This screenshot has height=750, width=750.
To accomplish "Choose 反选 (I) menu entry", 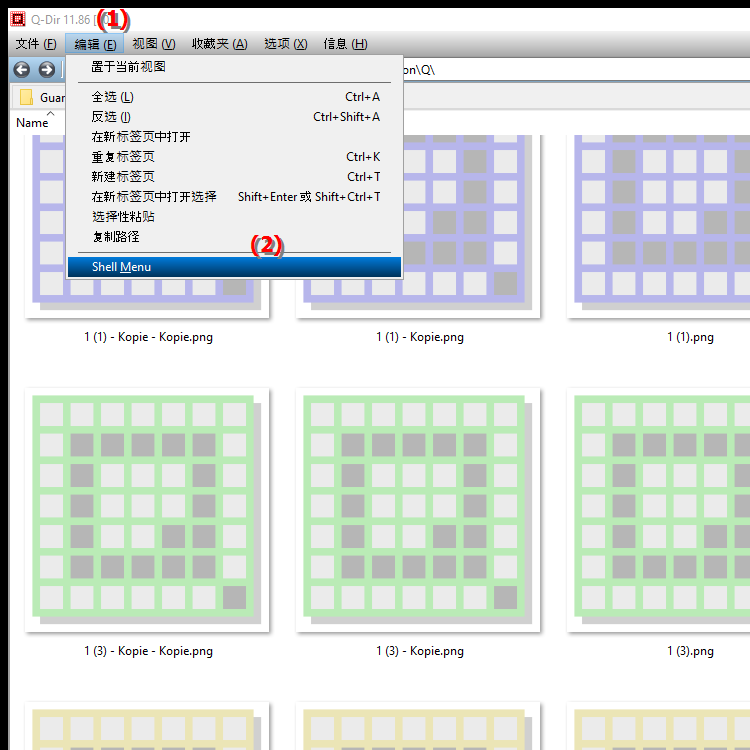I will [x=234, y=117].
